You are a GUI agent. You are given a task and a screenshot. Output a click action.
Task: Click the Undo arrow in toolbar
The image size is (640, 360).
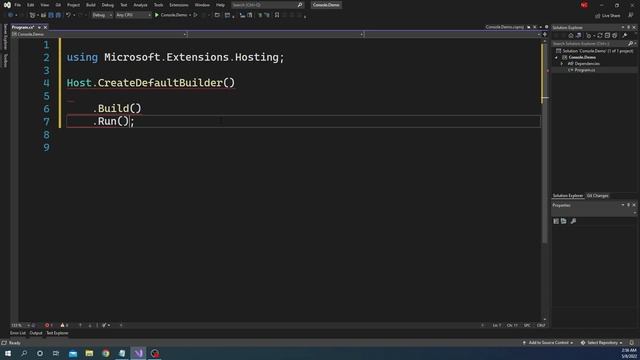pyautogui.click(x=68, y=15)
